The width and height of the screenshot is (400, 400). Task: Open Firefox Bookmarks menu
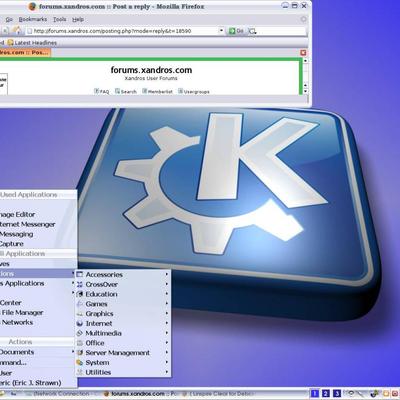pyautogui.click(x=33, y=19)
